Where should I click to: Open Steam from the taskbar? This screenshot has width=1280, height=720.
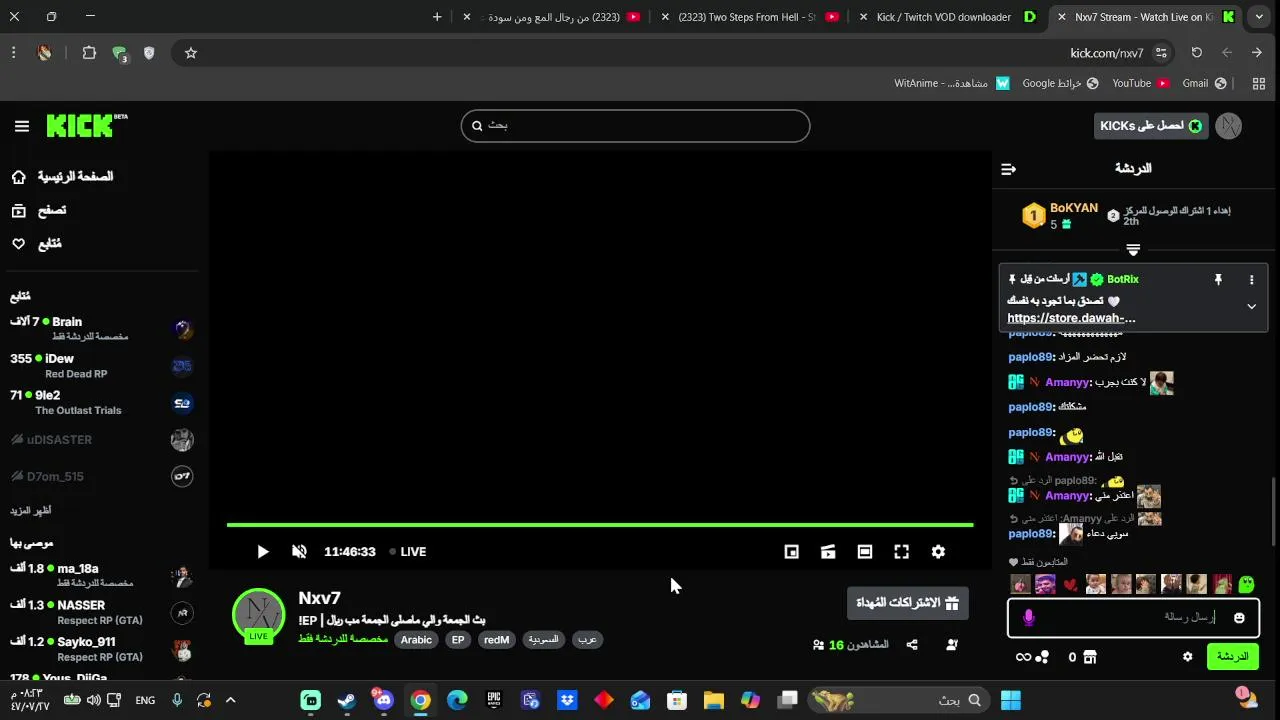click(x=347, y=700)
